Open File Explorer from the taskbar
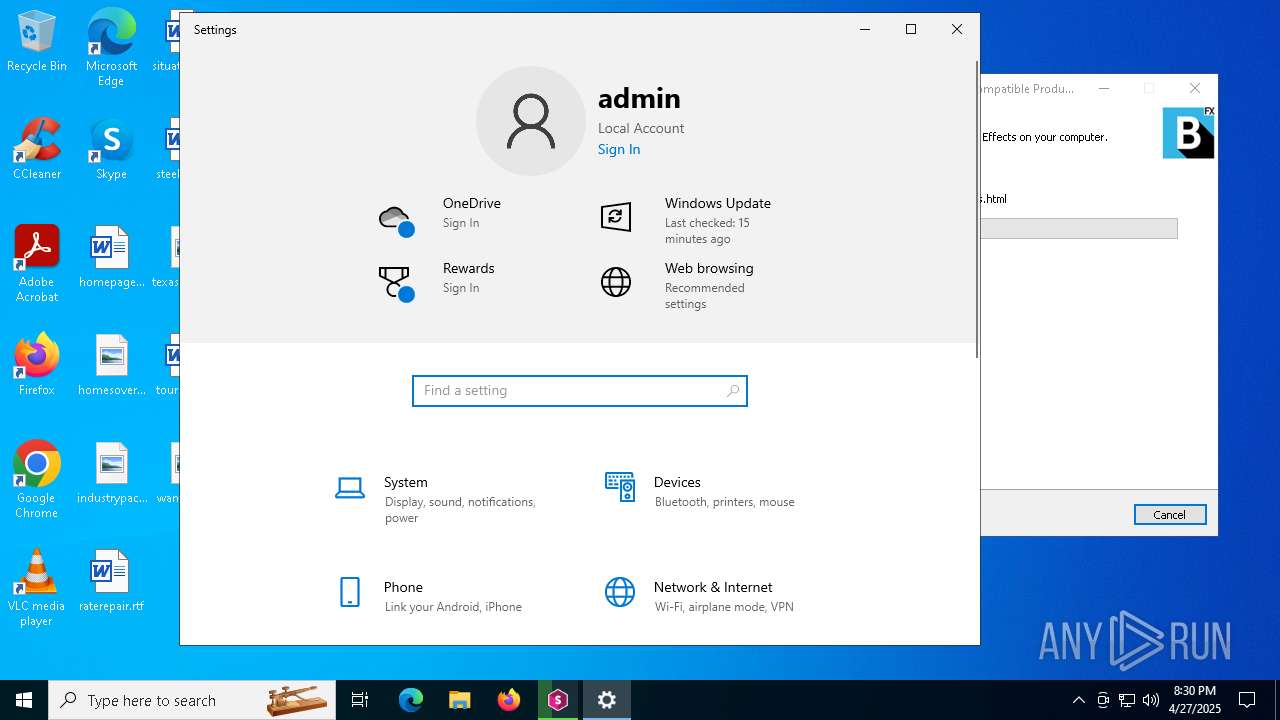 point(459,700)
